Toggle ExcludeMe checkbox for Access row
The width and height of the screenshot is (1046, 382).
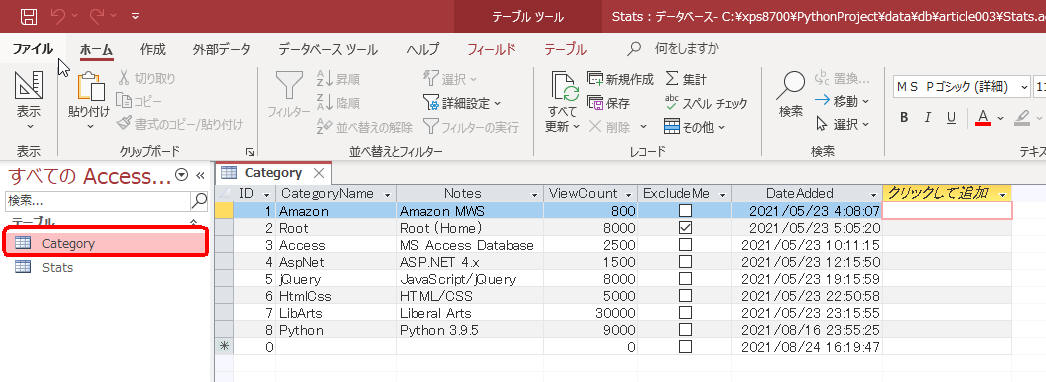[685, 245]
